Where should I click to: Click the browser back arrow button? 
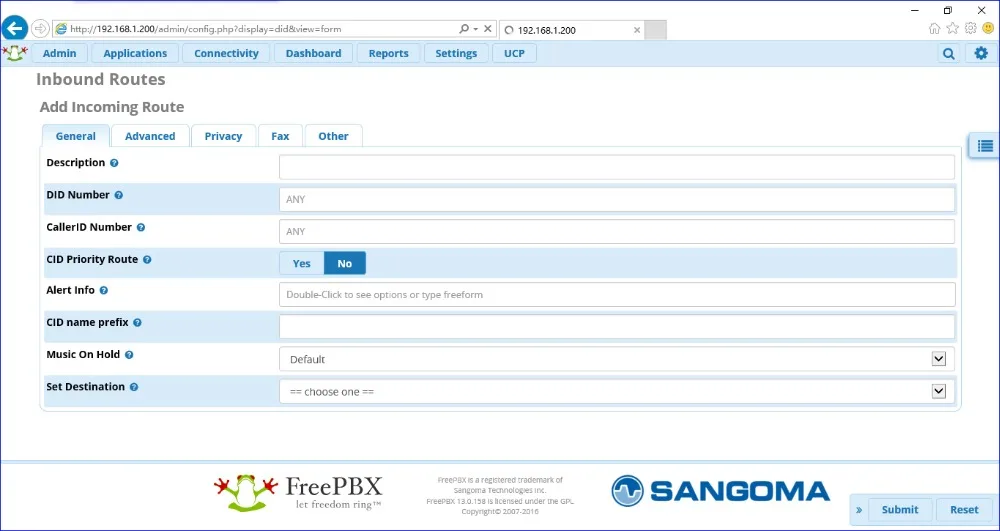pyautogui.click(x=14, y=28)
